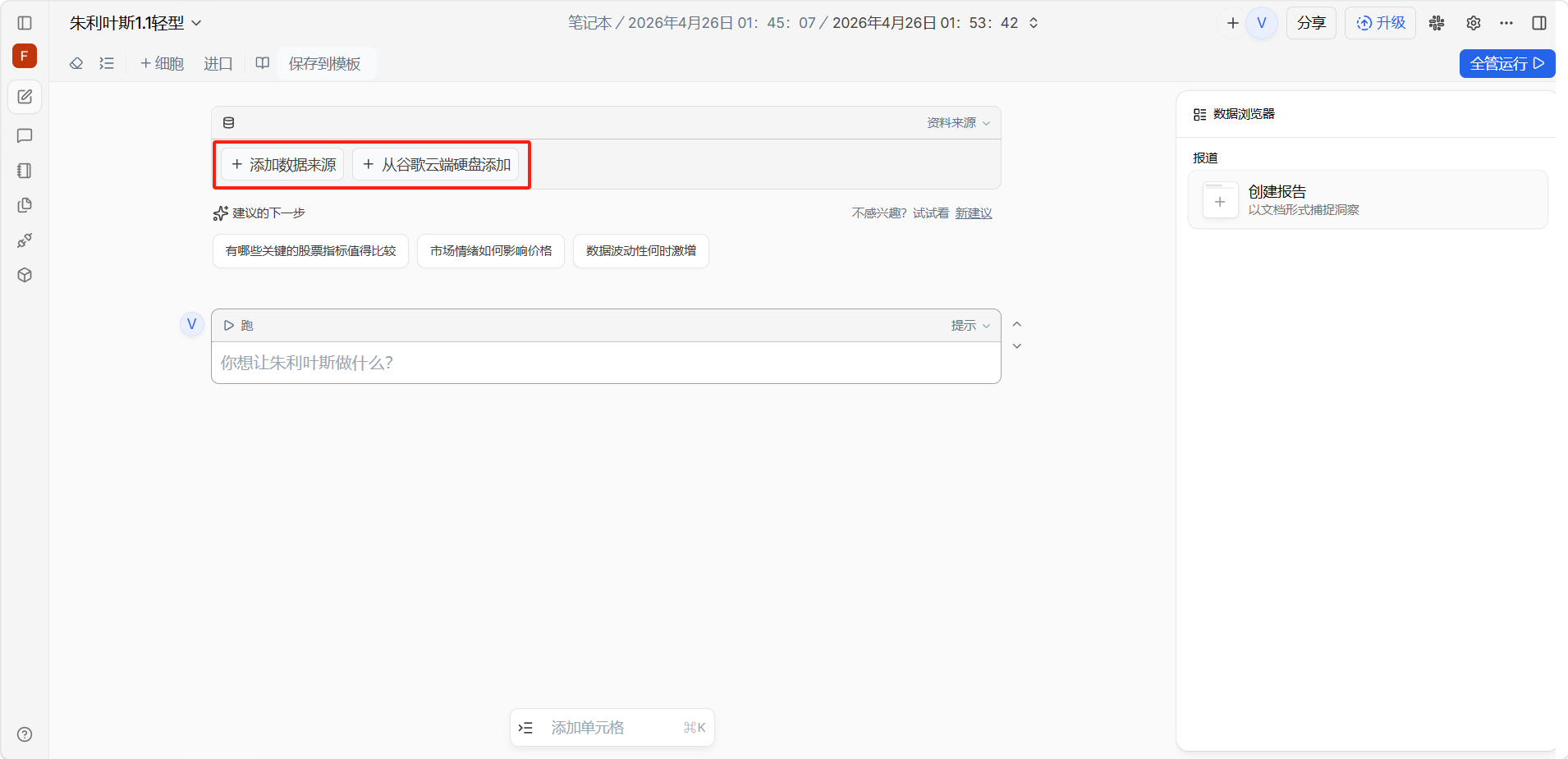This screenshot has width=1568, height=759.
Task: Select suggestion 有哪些关键的股票指标值得比较
Action: (x=310, y=251)
